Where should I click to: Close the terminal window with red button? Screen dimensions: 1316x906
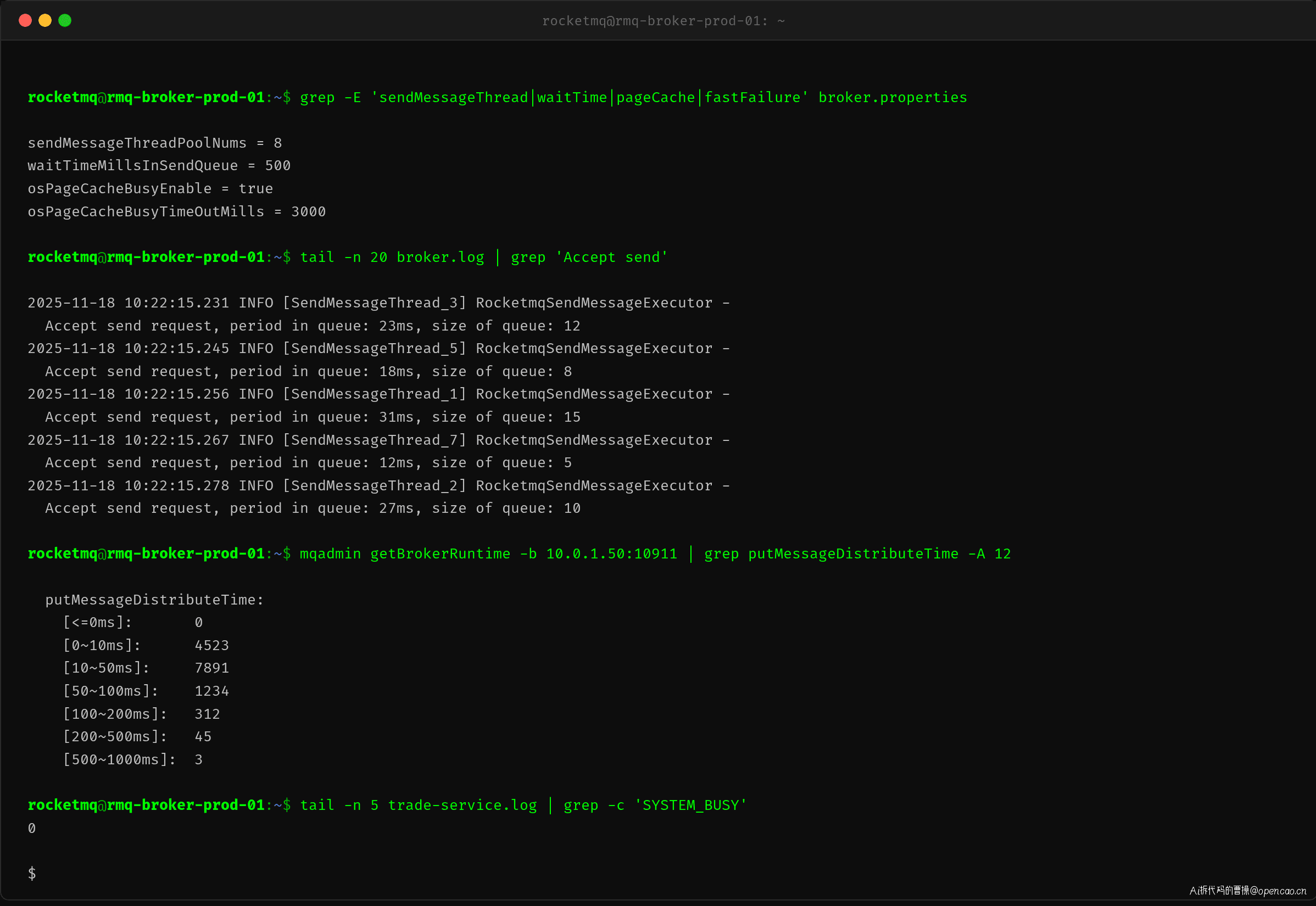[25, 20]
